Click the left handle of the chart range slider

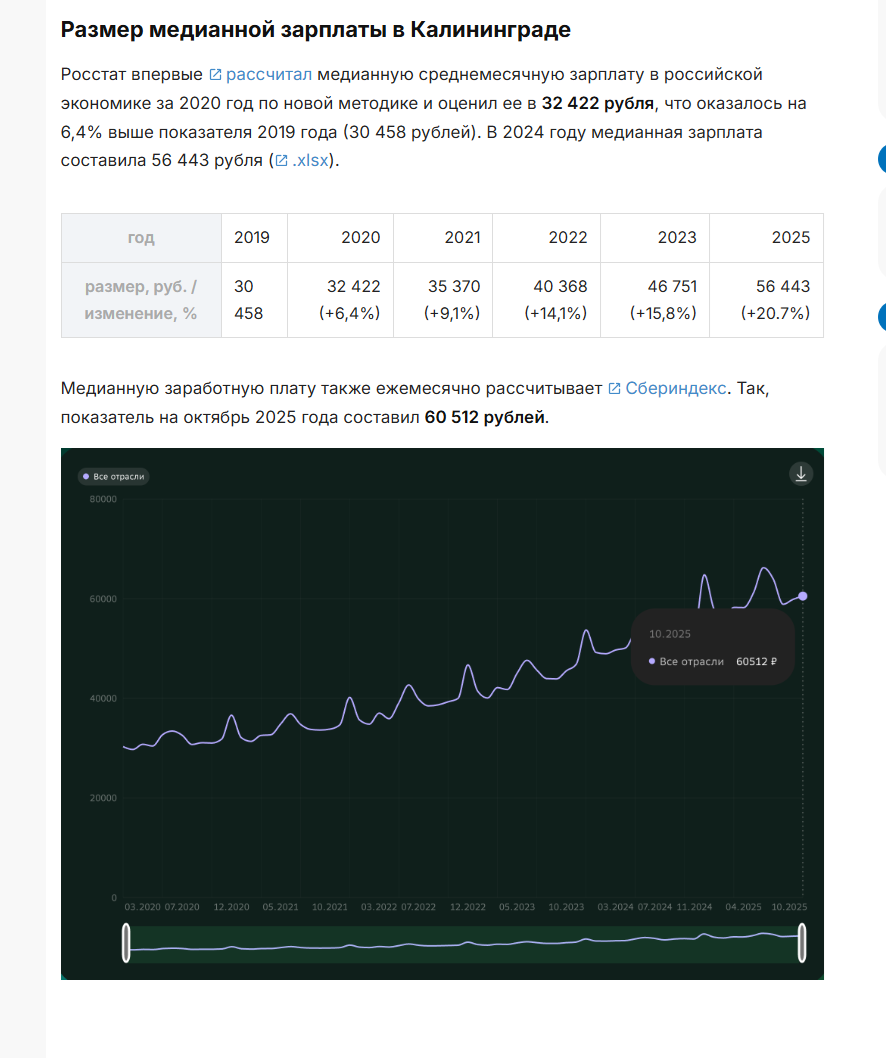(126, 943)
